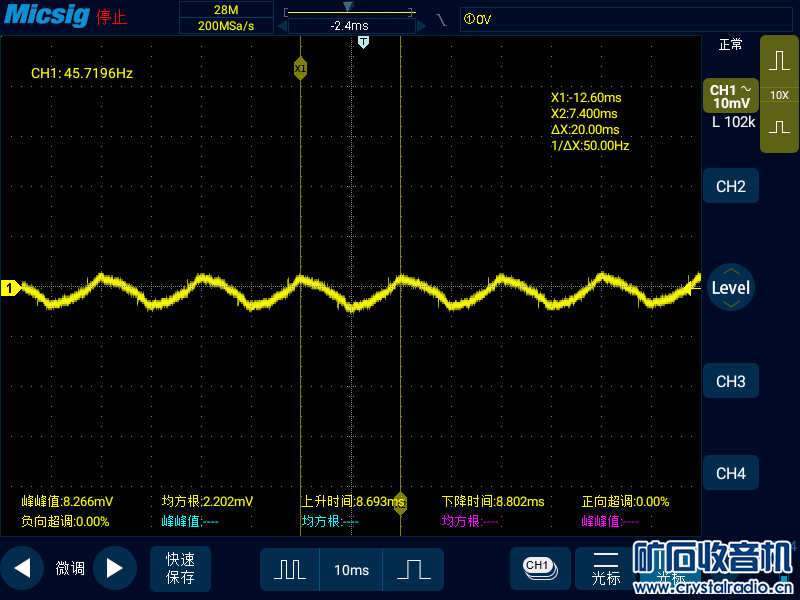Open the CH1 channel selector icon at bottom

click(x=539, y=567)
